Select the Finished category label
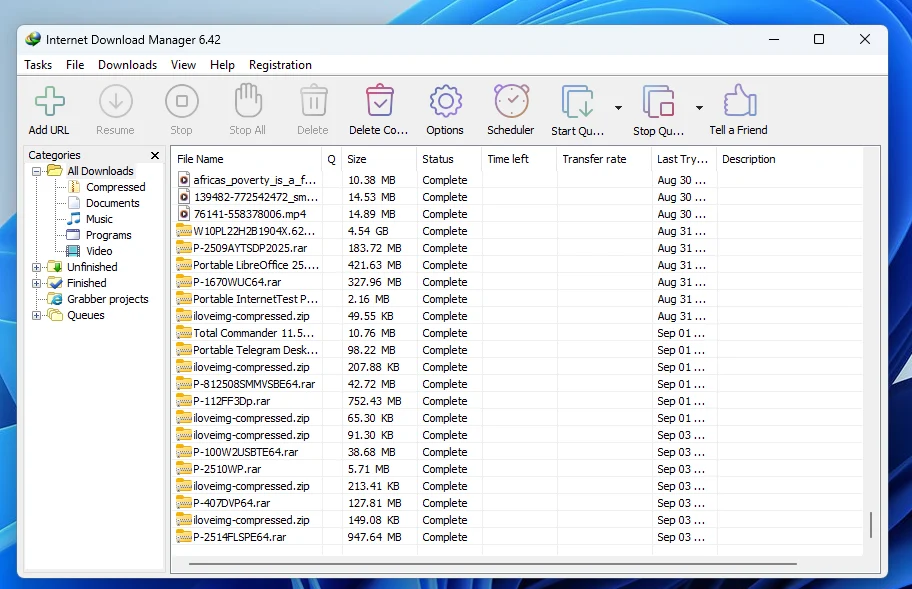Image resolution: width=912 pixels, height=589 pixels. pyautogui.click(x=87, y=283)
